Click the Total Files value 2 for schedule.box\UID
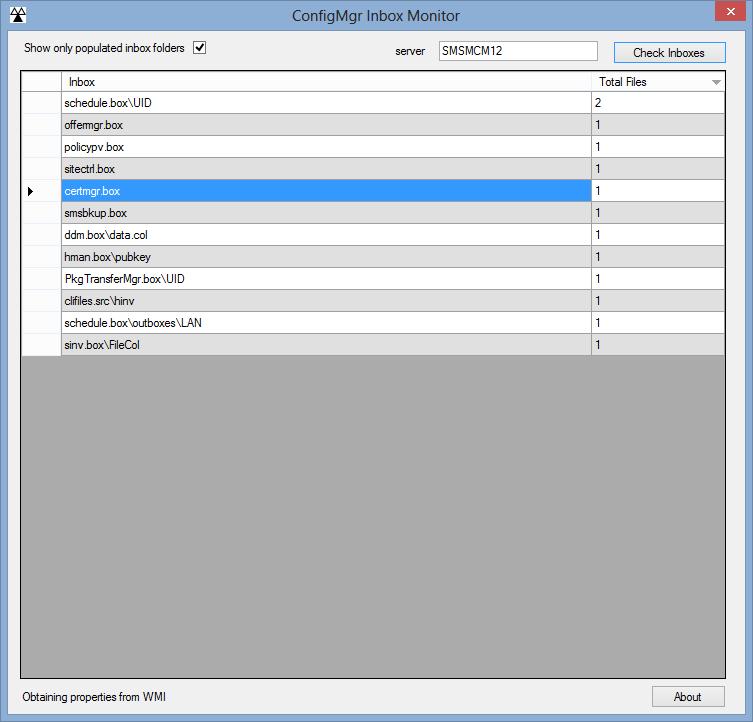This screenshot has width=753, height=722. [x=658, y=103]
